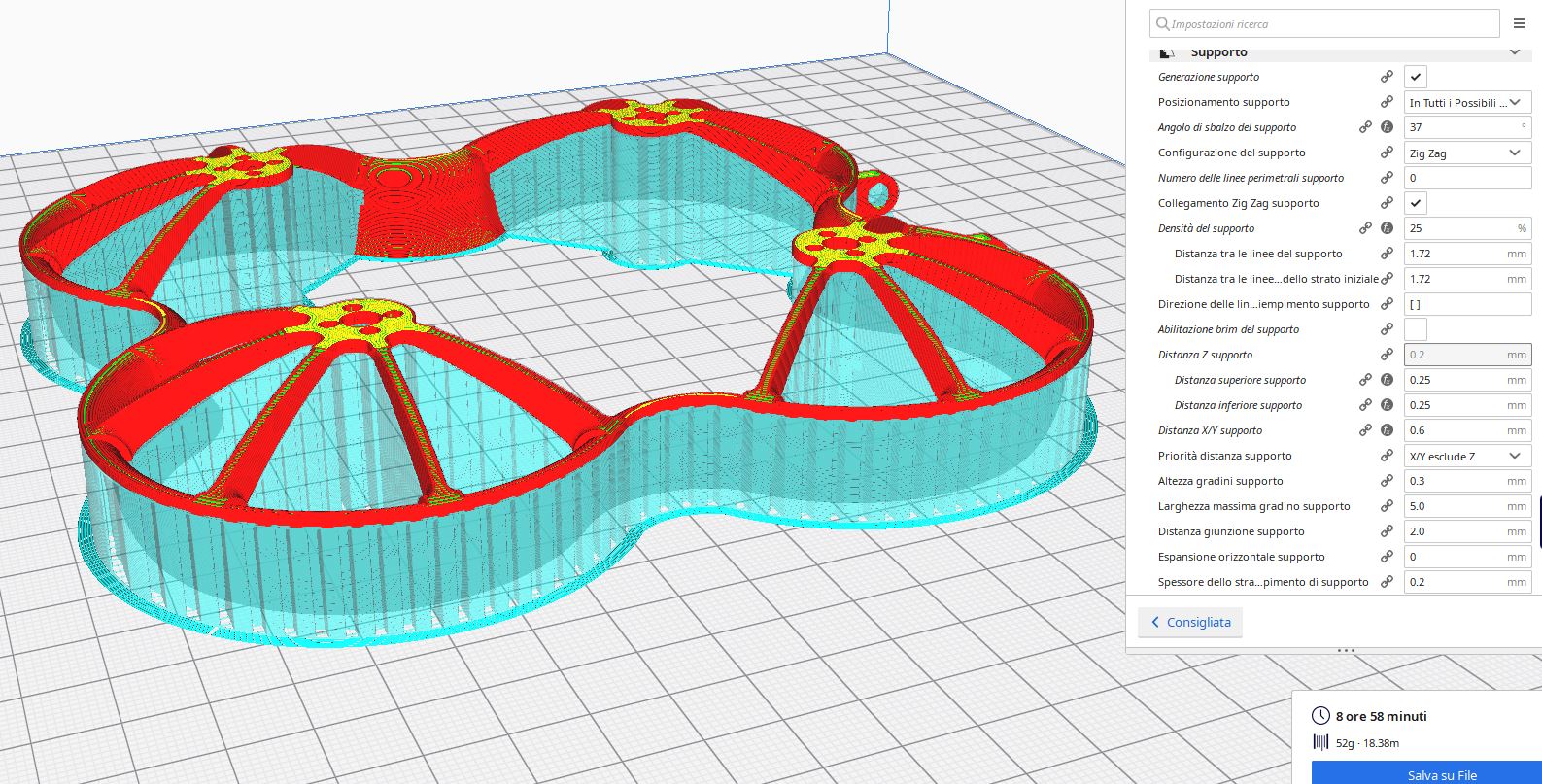The image size is (1542, 784).
Task: Click link icon for Configurazione del supporto
Action: pos(1388,153)
